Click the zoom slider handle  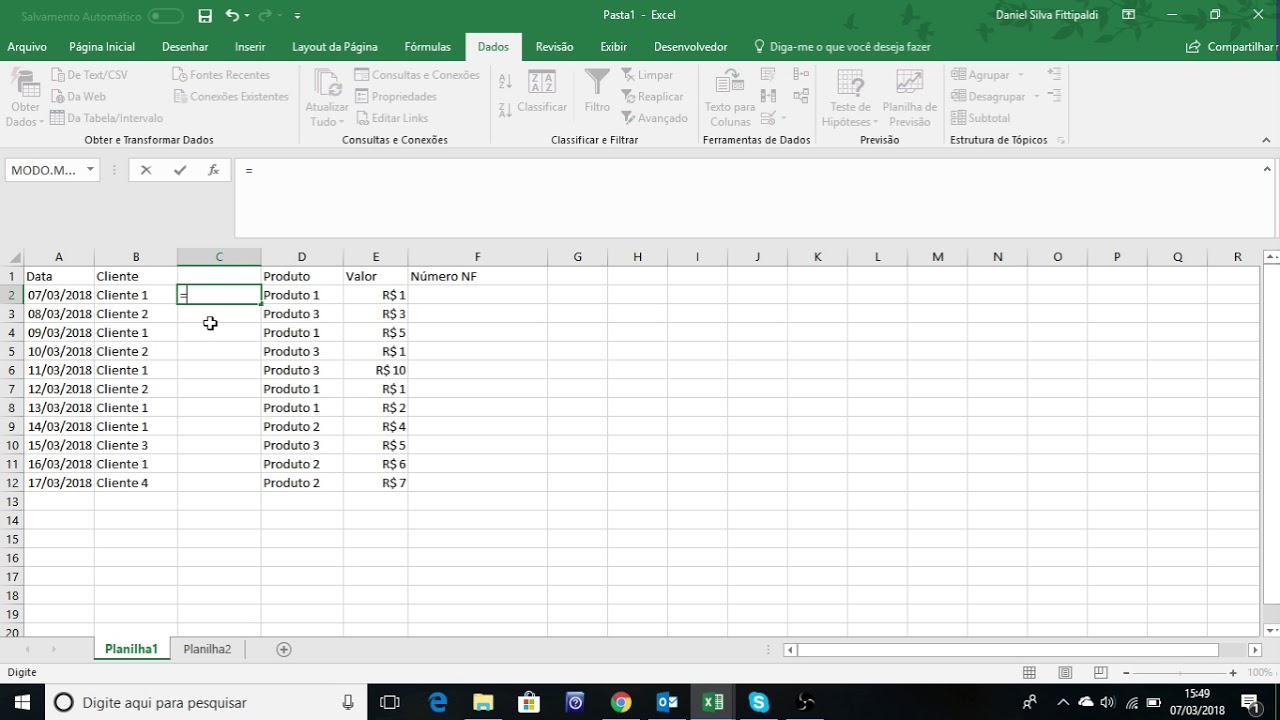(x=1179, y=673)
